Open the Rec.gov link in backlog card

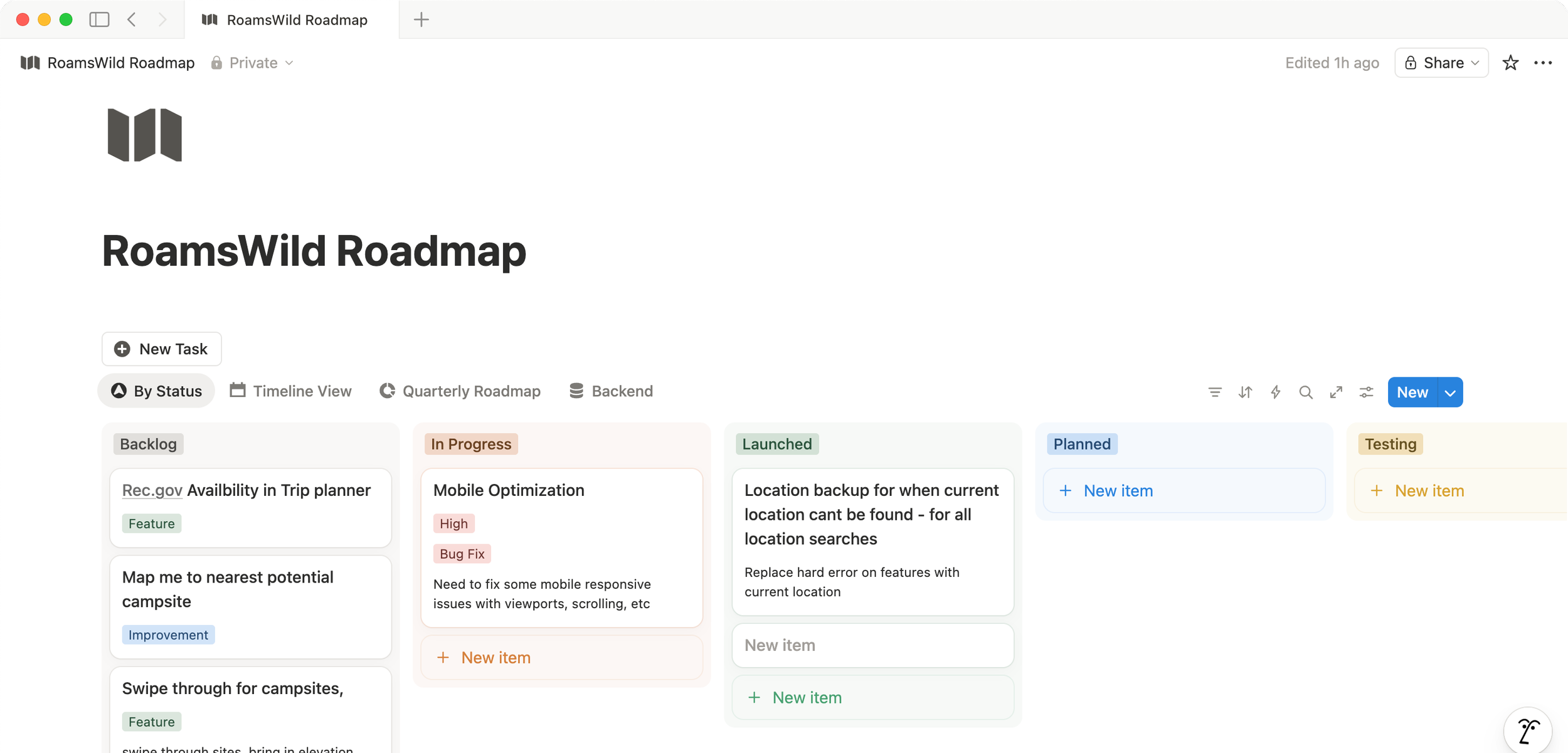click(152, 490)
